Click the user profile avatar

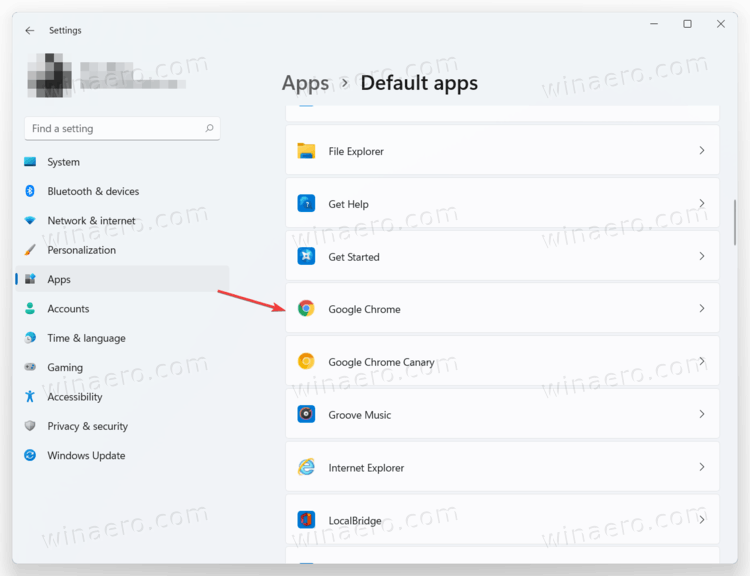(x=50, y=75)
